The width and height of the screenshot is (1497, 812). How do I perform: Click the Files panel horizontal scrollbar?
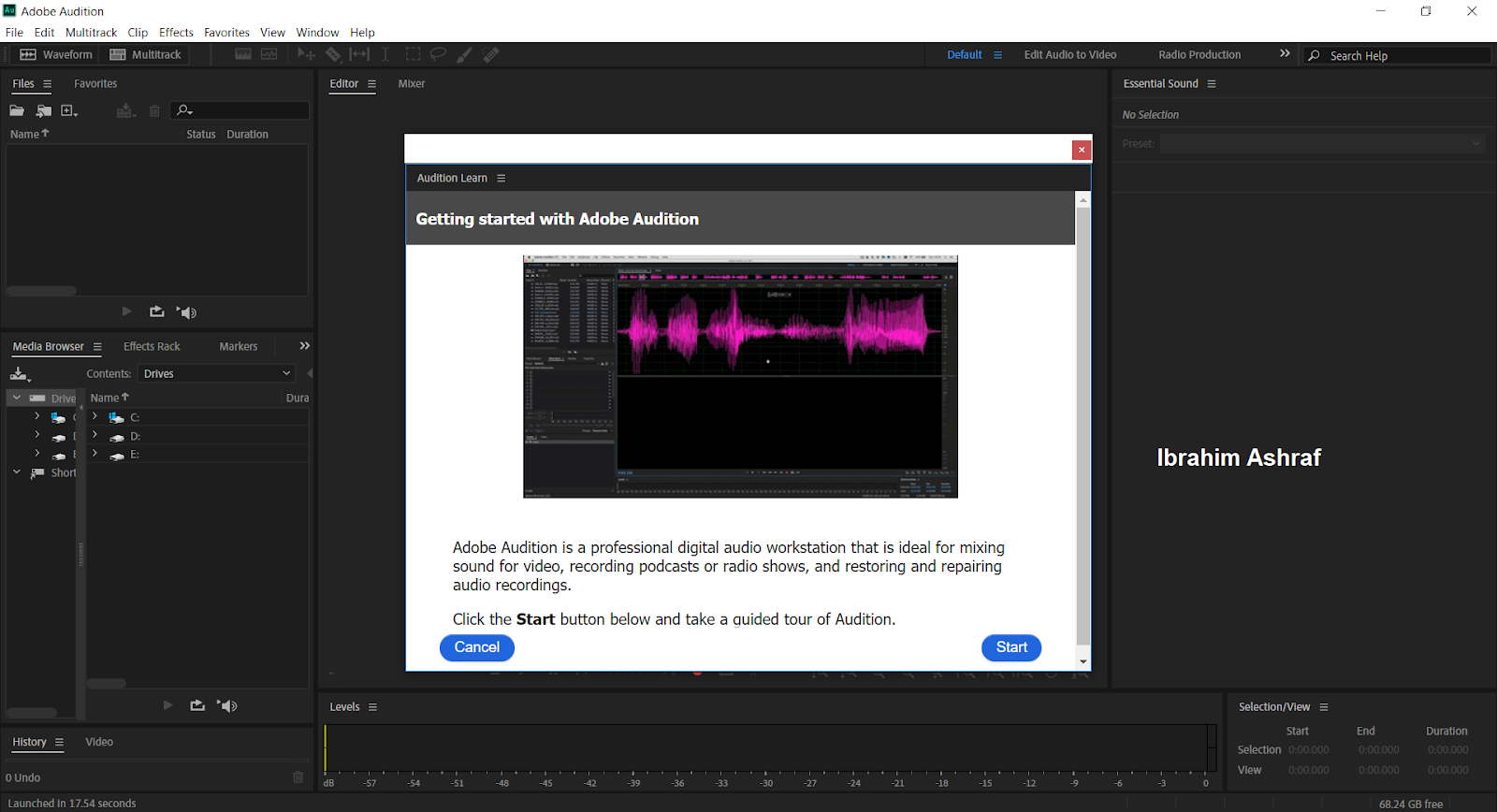pyautogui.click(x=41, y=291)
